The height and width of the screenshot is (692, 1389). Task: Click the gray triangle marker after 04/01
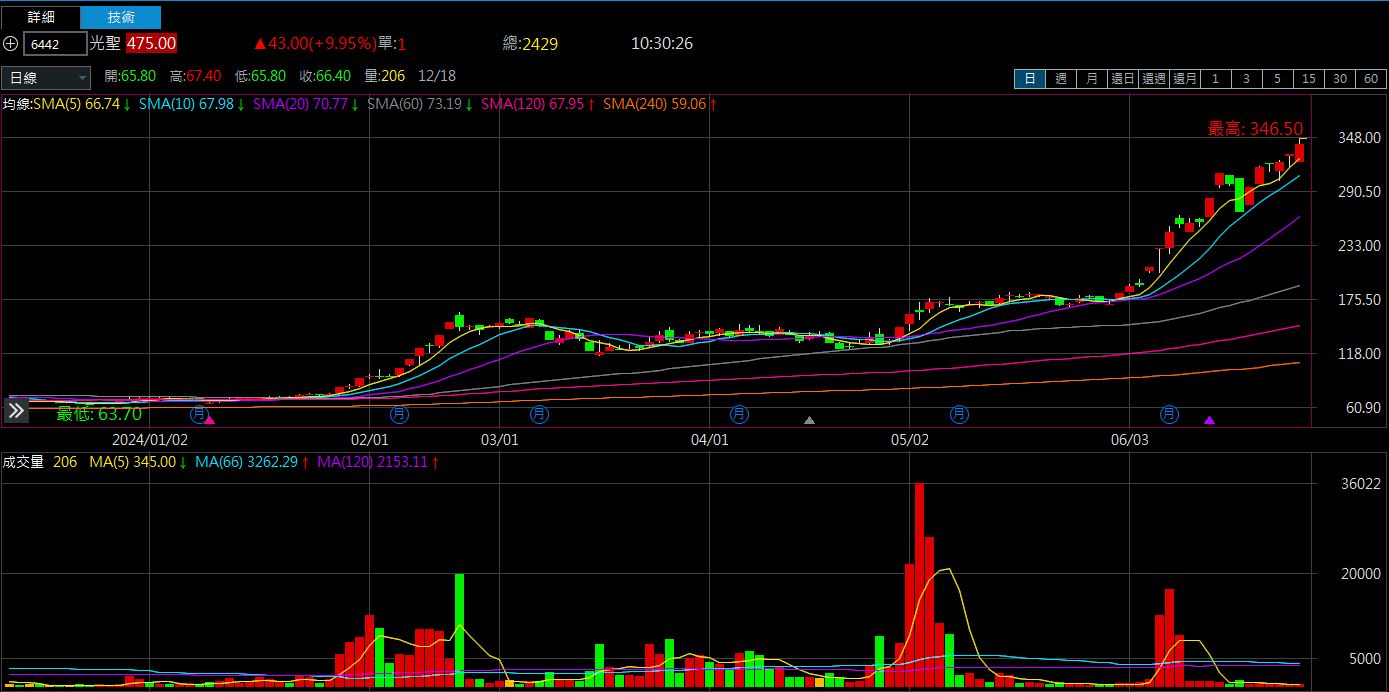(809, 421)
